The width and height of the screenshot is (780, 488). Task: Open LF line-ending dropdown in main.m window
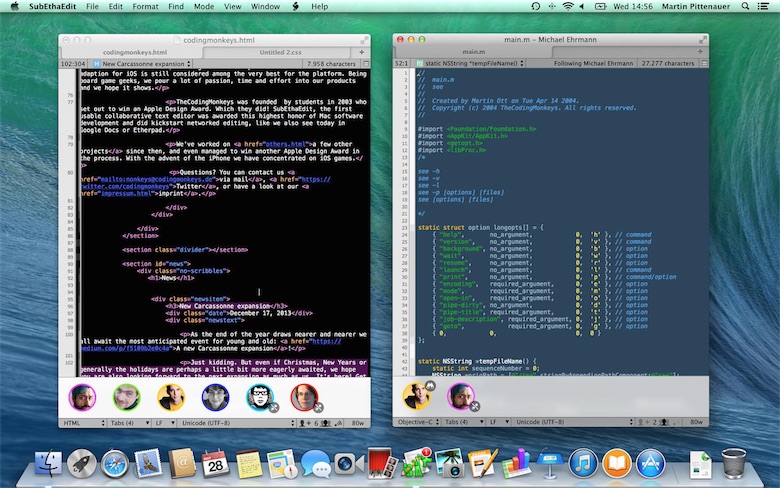click(x=498, y=422)
